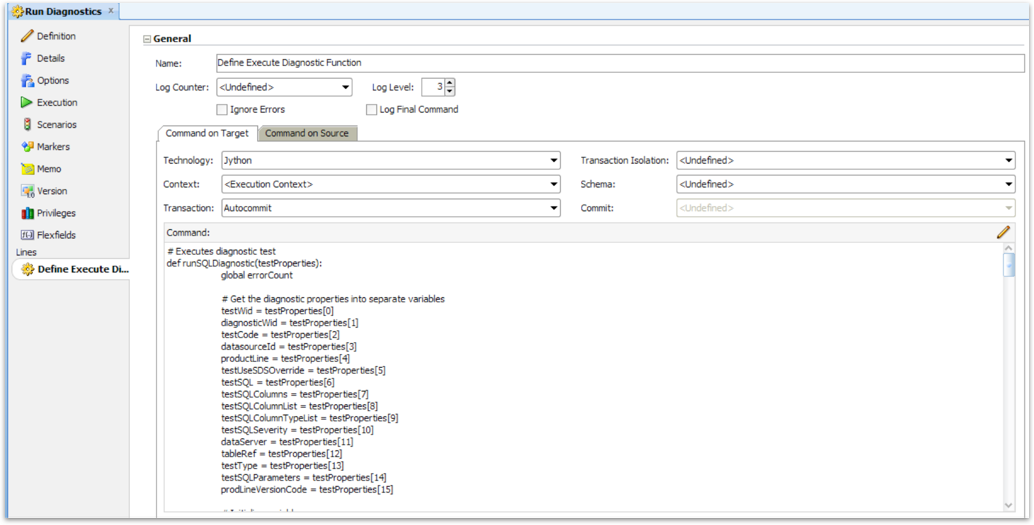This screenshot has width=1034, height=525.
Task: Click the command area vertical scrollbar
Action: pyautogui.click(x=1009, y=377)
